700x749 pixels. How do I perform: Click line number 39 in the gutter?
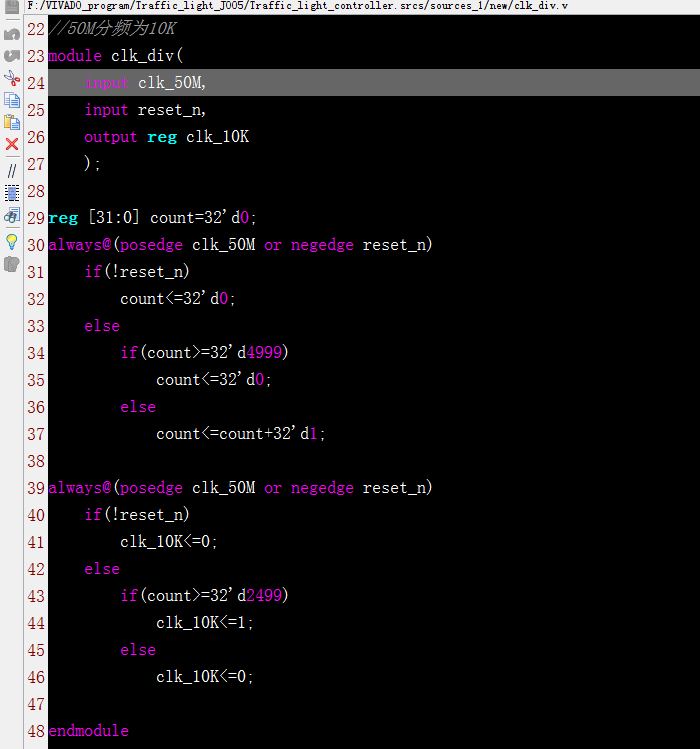click(x=35, y=488)
